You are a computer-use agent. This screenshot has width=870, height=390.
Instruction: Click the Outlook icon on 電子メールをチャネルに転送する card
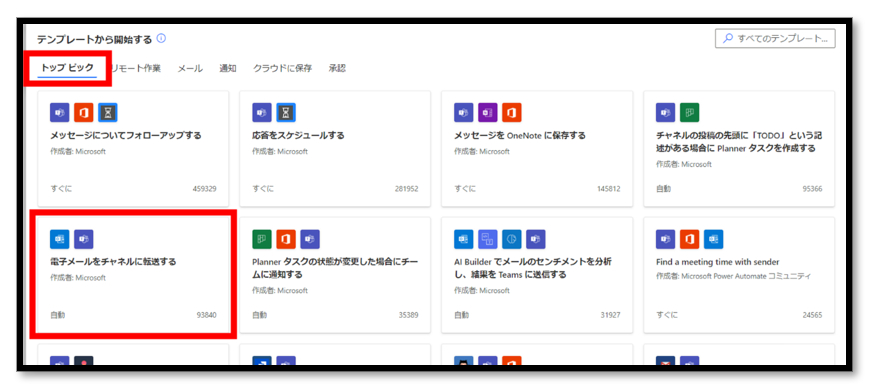coord(59,239)
